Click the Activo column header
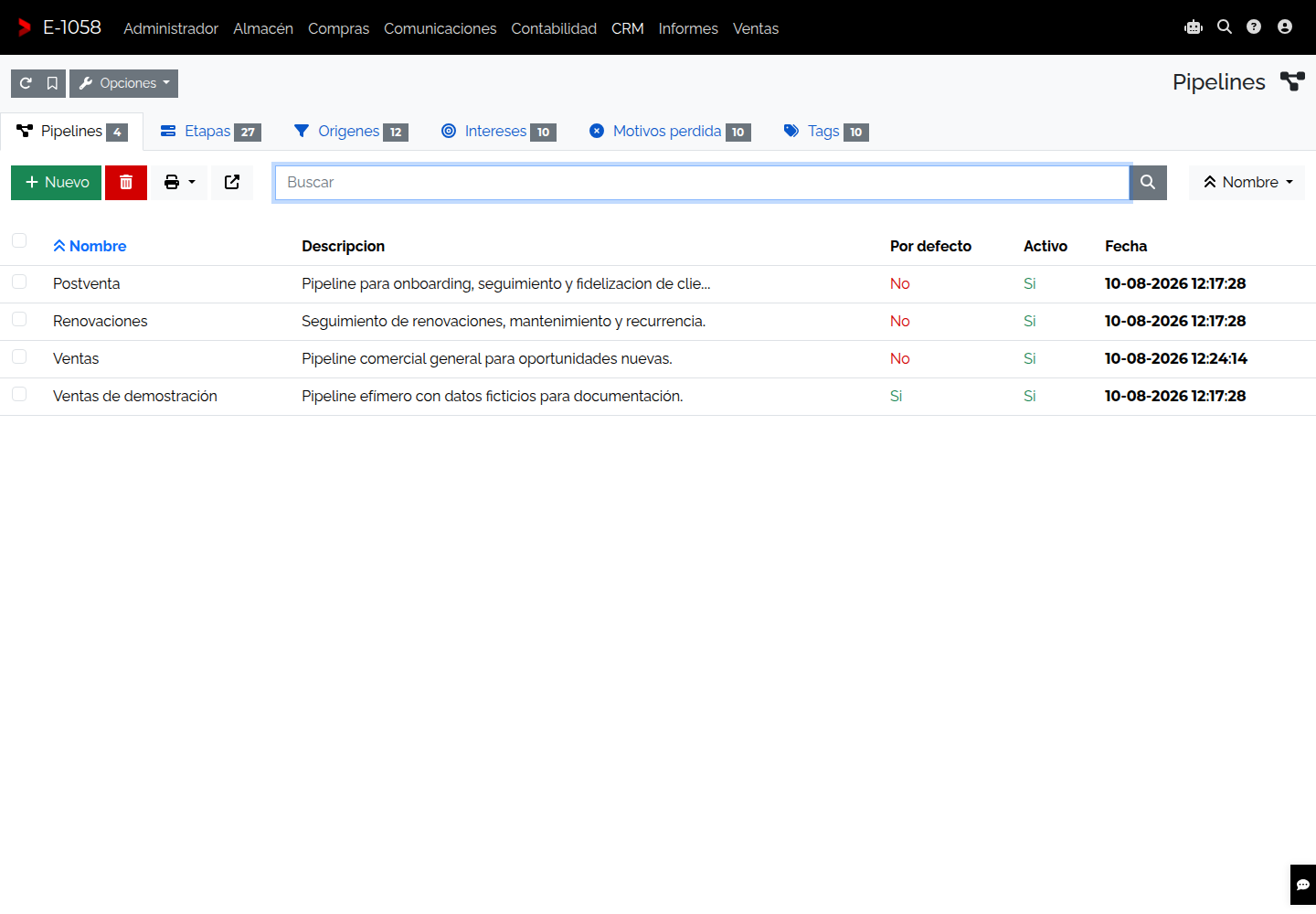This screenshot has width=1316, height=914. (x=1045, y=246)
